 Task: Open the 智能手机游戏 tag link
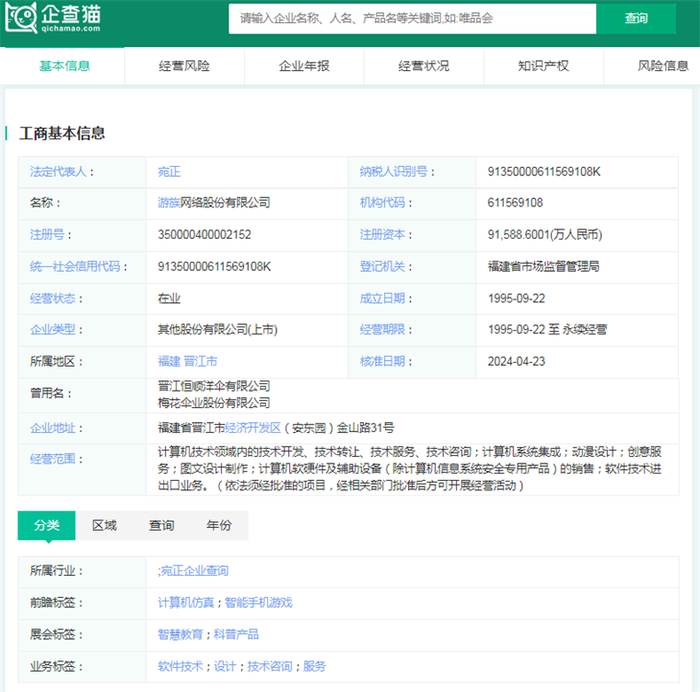[x=258, y=603]
